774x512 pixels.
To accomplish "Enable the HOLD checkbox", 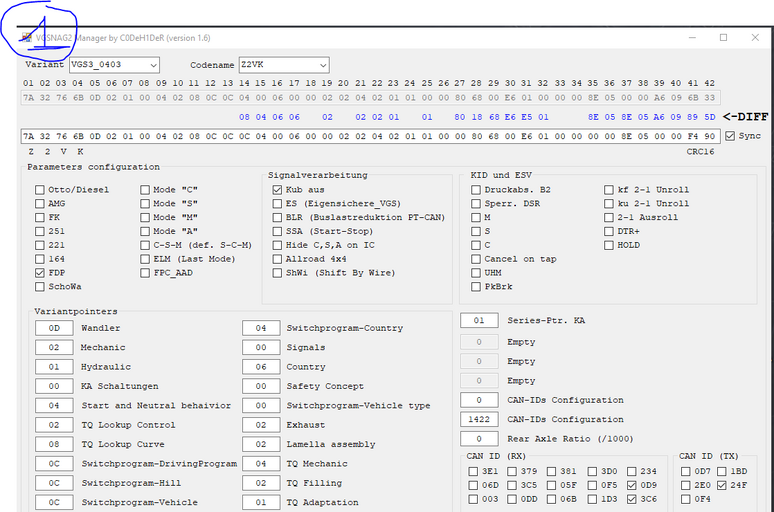I will pos(609,245).
